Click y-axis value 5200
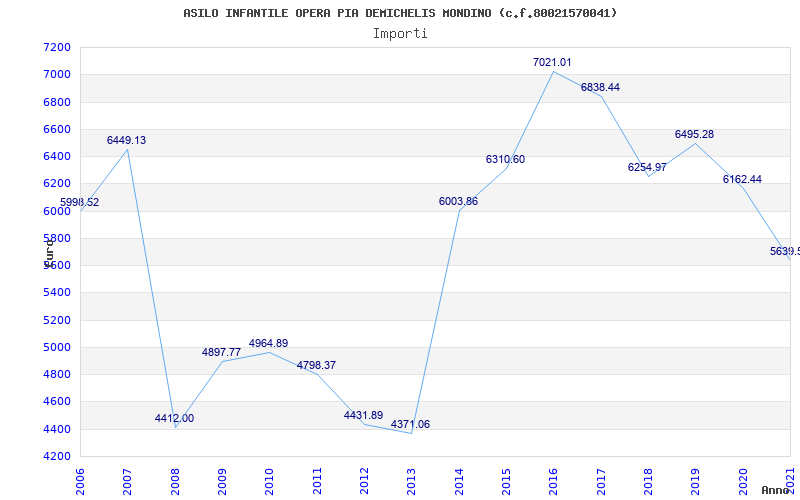The width and height of the screenshot is (800, 500). pos(58,320)
